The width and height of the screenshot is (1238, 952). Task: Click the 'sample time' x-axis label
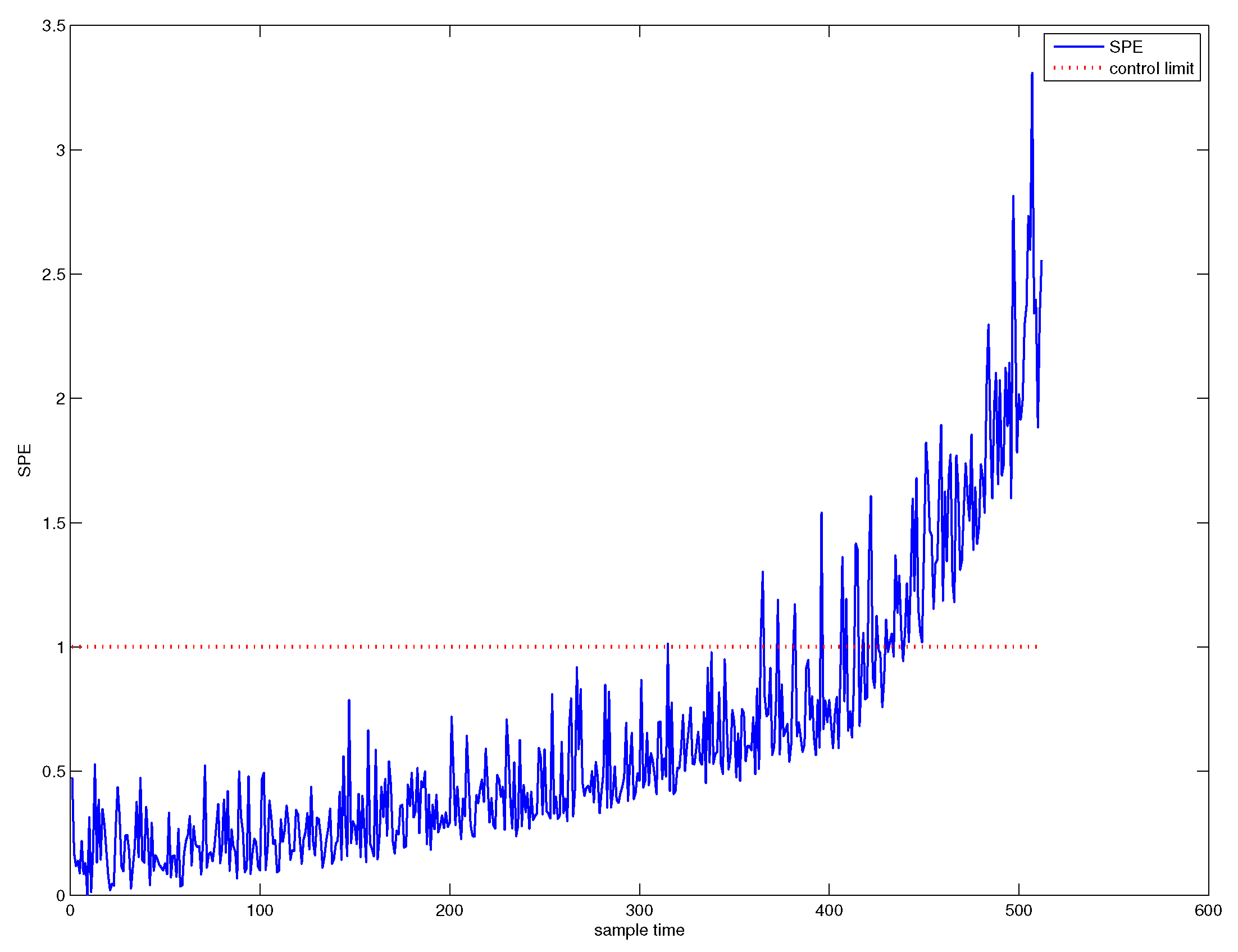coord(639,930)
